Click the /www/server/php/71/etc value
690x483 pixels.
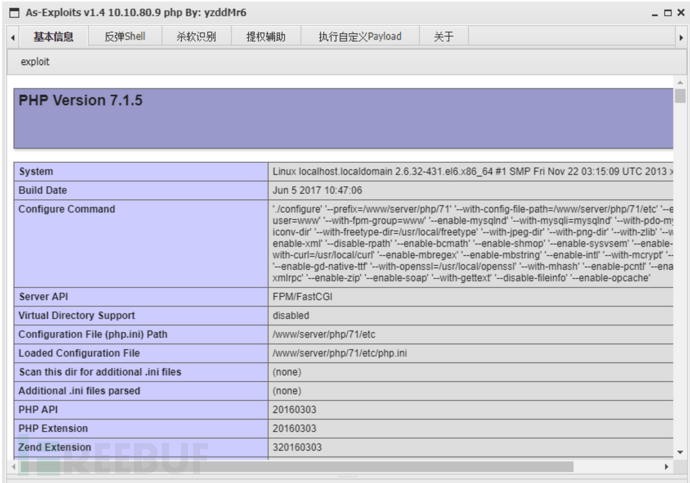(324, 334)
